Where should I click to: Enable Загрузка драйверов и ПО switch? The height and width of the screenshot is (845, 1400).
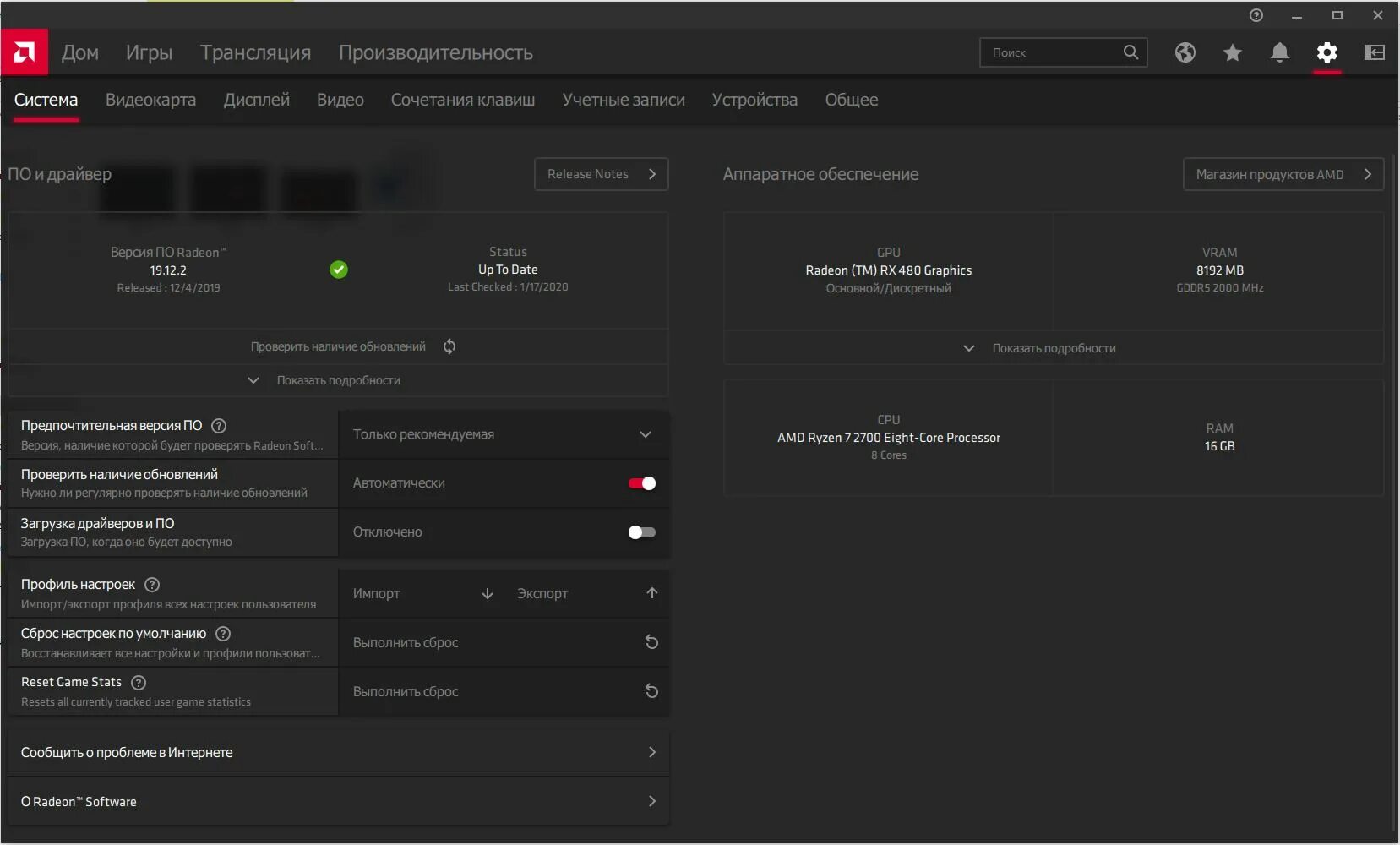point(642,532)
